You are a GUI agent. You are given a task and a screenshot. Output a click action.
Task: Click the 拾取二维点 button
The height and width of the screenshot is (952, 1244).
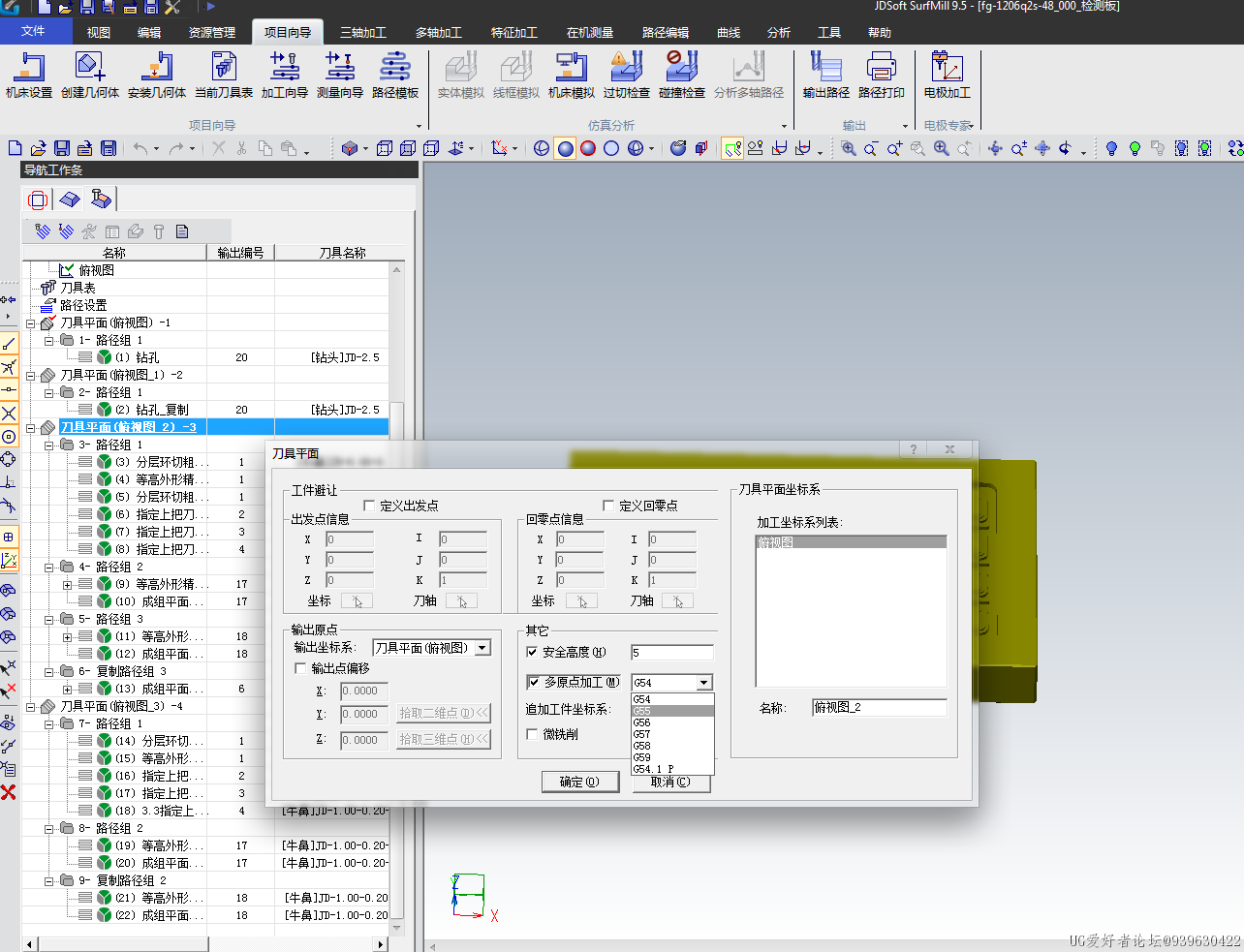444,713
